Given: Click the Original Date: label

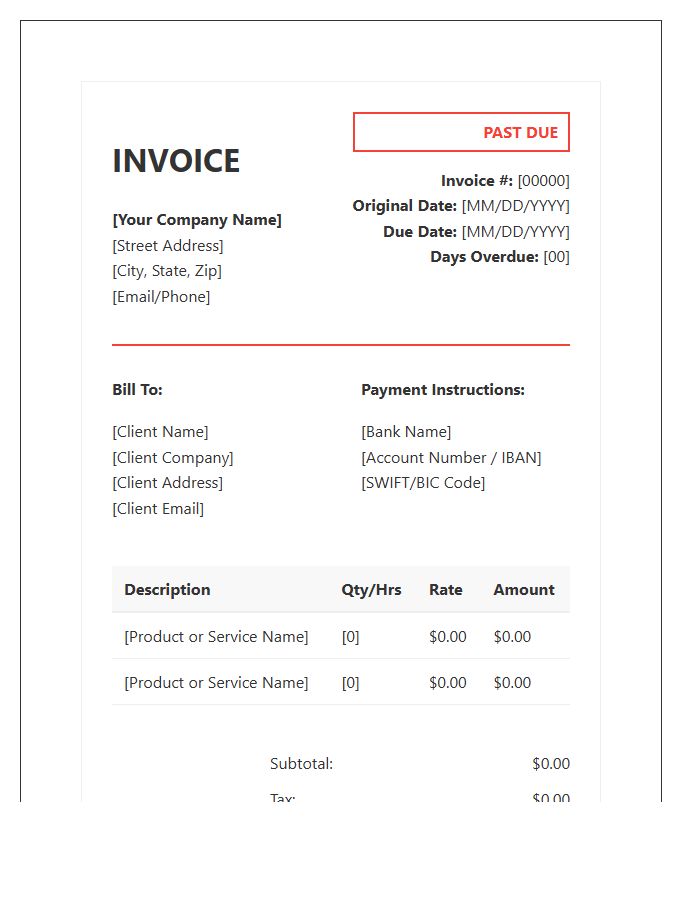Looking at the screenshot, I should [405, 206].
